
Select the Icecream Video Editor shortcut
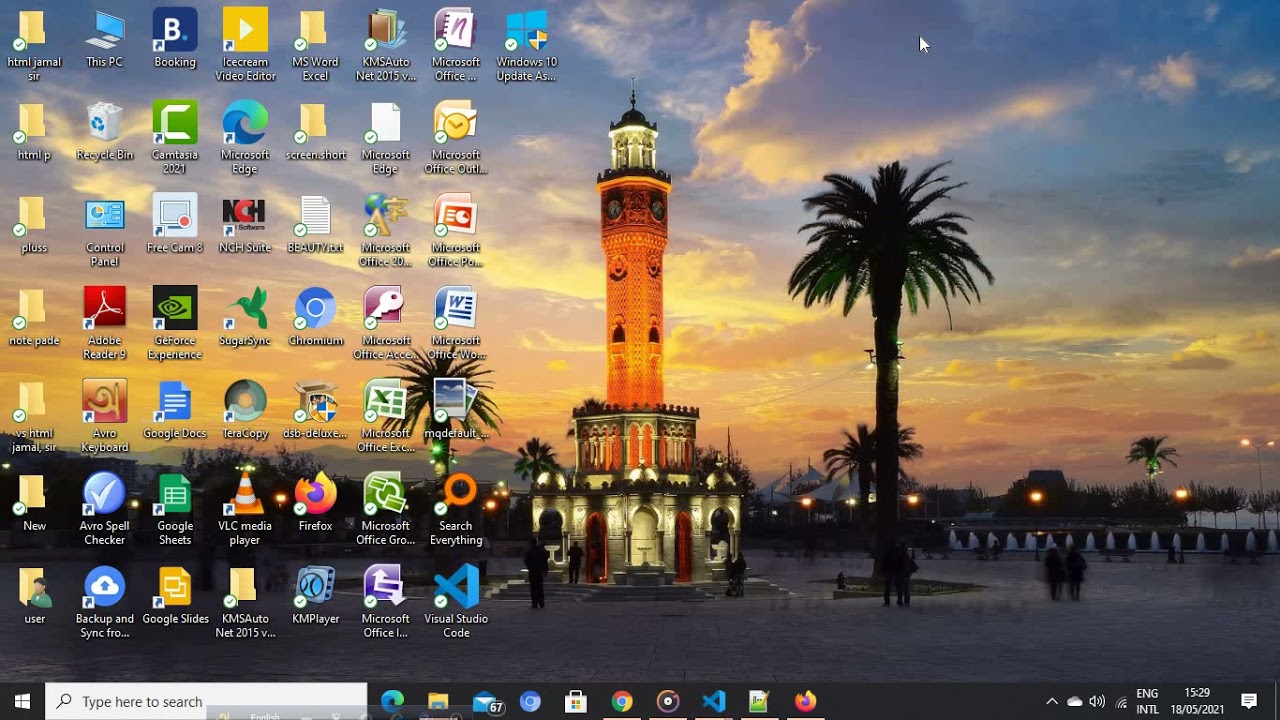click(245, 46)
